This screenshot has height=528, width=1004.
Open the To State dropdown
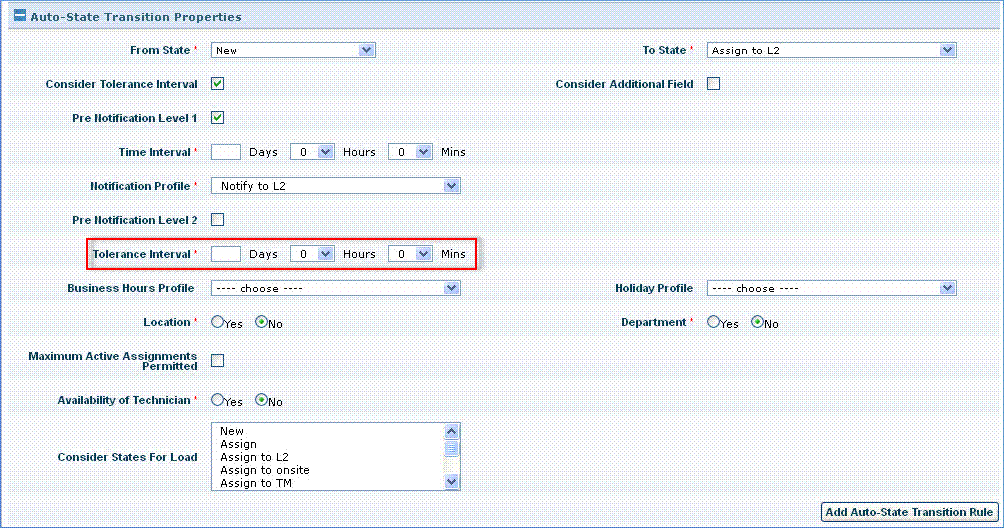831,50
